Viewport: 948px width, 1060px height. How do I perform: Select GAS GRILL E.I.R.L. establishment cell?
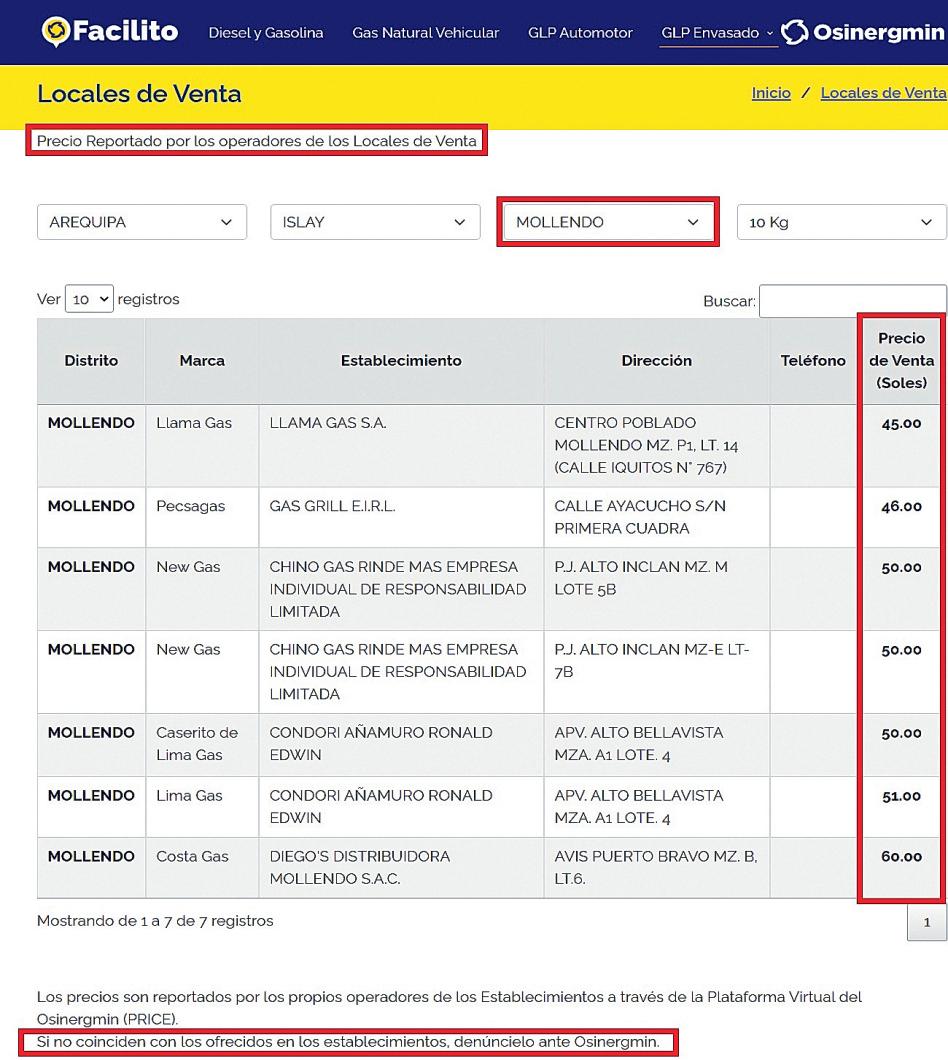click(401, 517)
